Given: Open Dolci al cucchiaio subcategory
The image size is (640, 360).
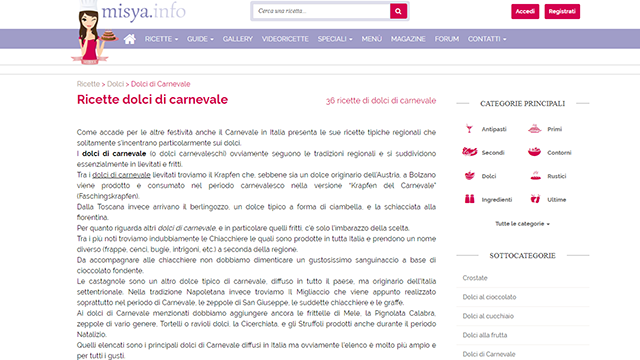Looking at the screenshot, I should point(488,316).
